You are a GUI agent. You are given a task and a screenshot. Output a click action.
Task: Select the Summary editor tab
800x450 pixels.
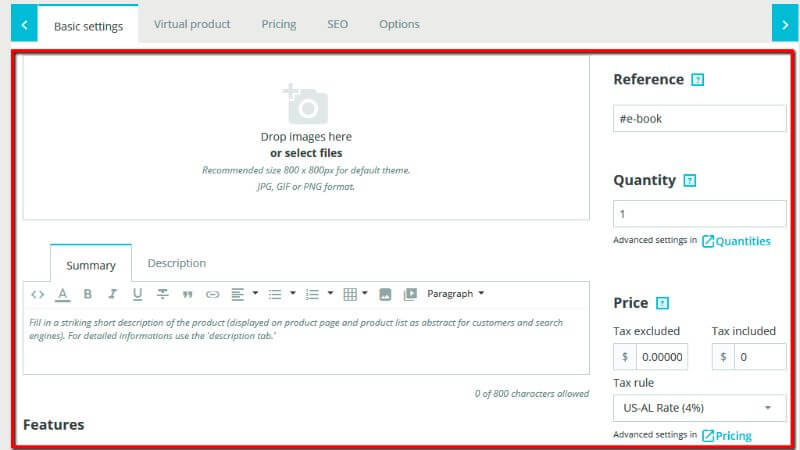click(x=91, y=264)
